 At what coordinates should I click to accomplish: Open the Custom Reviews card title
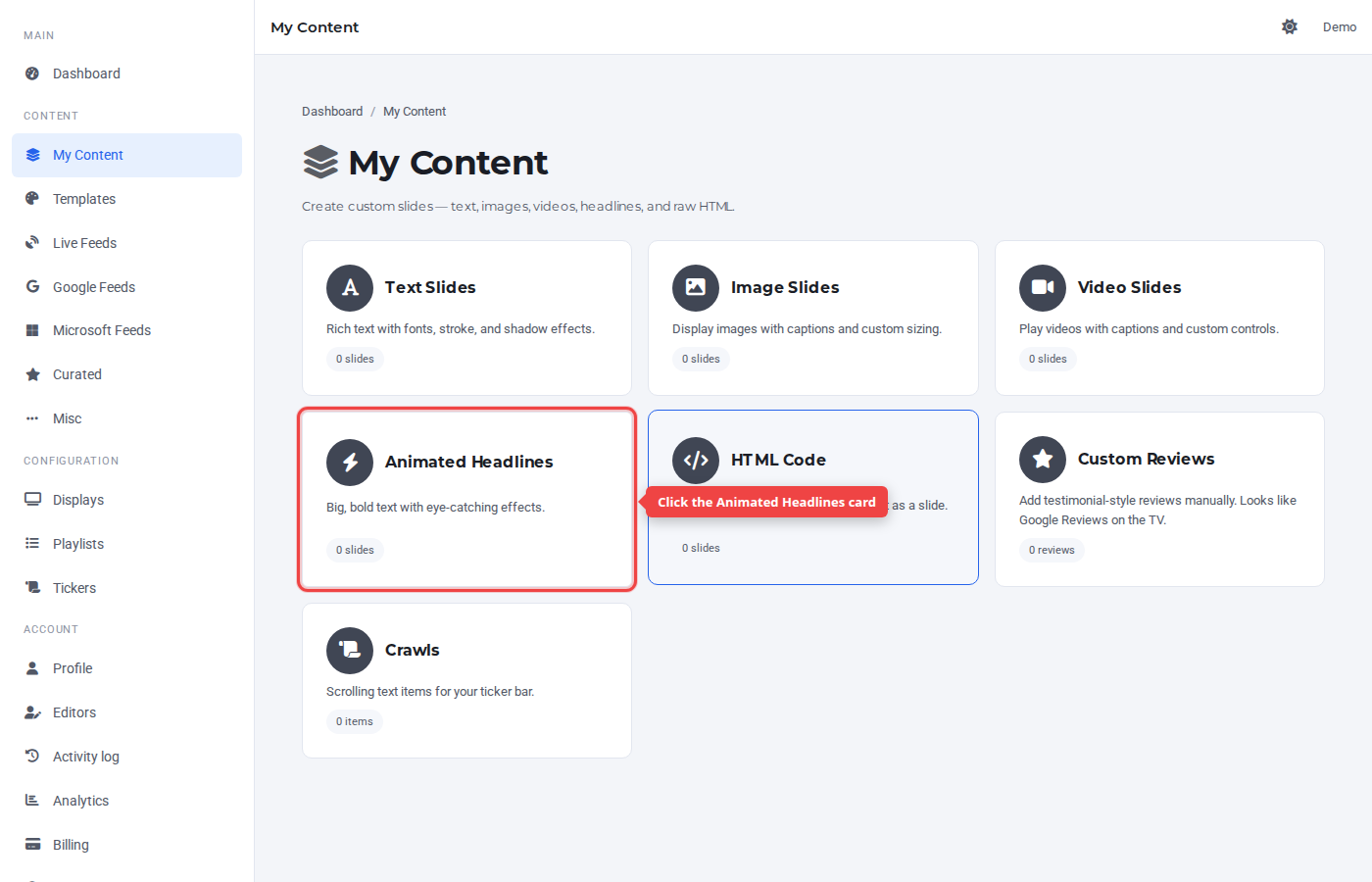(x=1146, y=459)
